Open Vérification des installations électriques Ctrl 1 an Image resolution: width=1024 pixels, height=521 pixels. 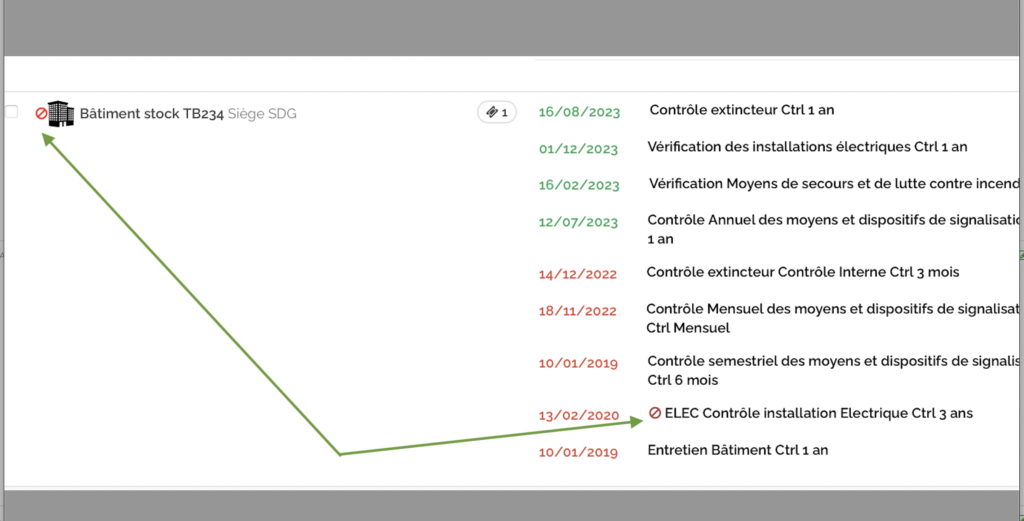pos(807,147)
